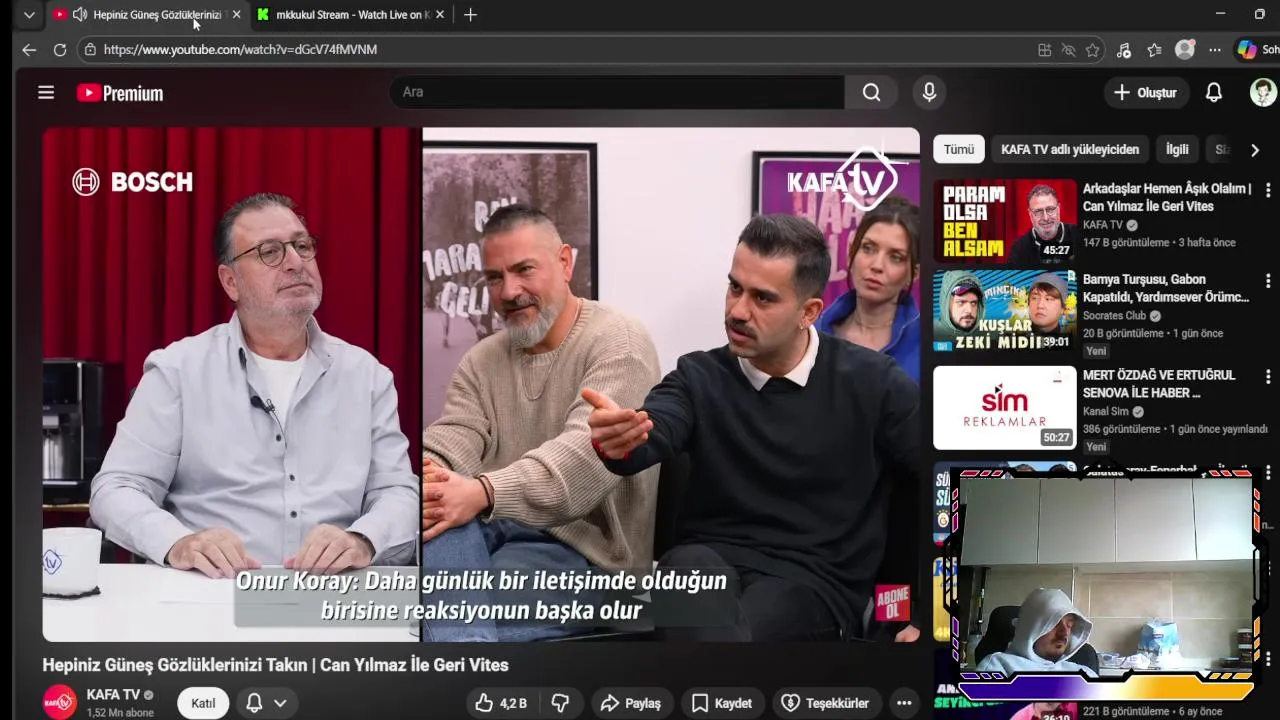The image size is (1280, 720).
Task: Open the Param Olsa Ben Alsam thumbnail
Action: point(1005,221)
